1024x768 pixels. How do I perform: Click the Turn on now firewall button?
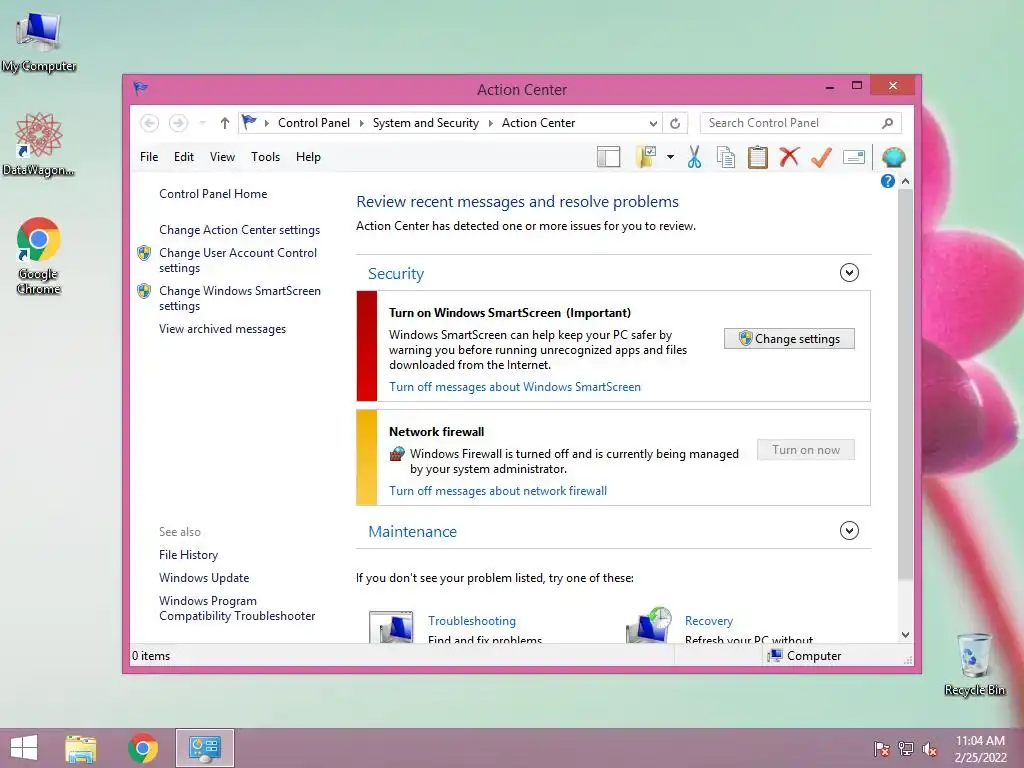[806, 449]
